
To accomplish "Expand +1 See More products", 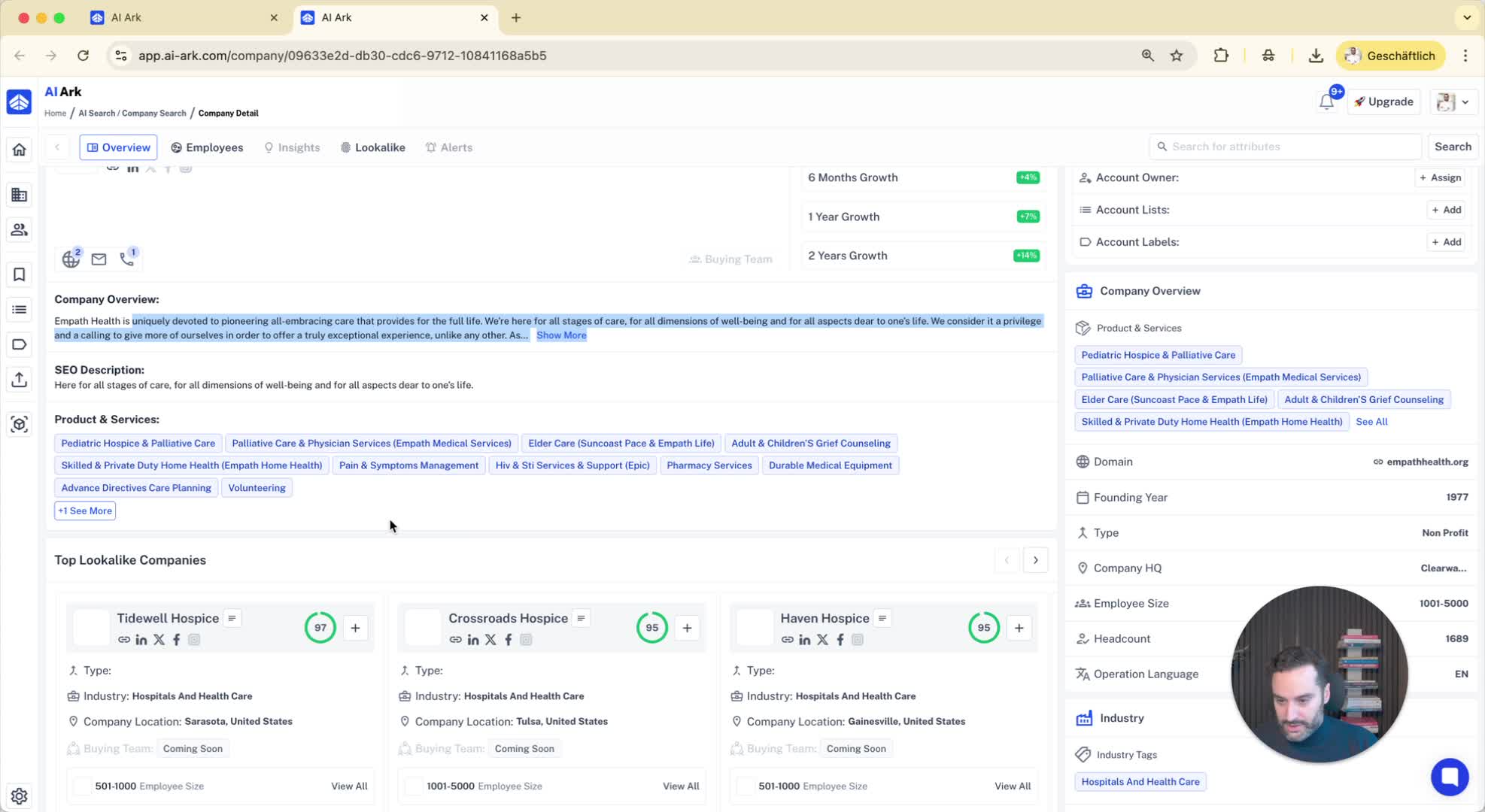I will pos(85,511).
